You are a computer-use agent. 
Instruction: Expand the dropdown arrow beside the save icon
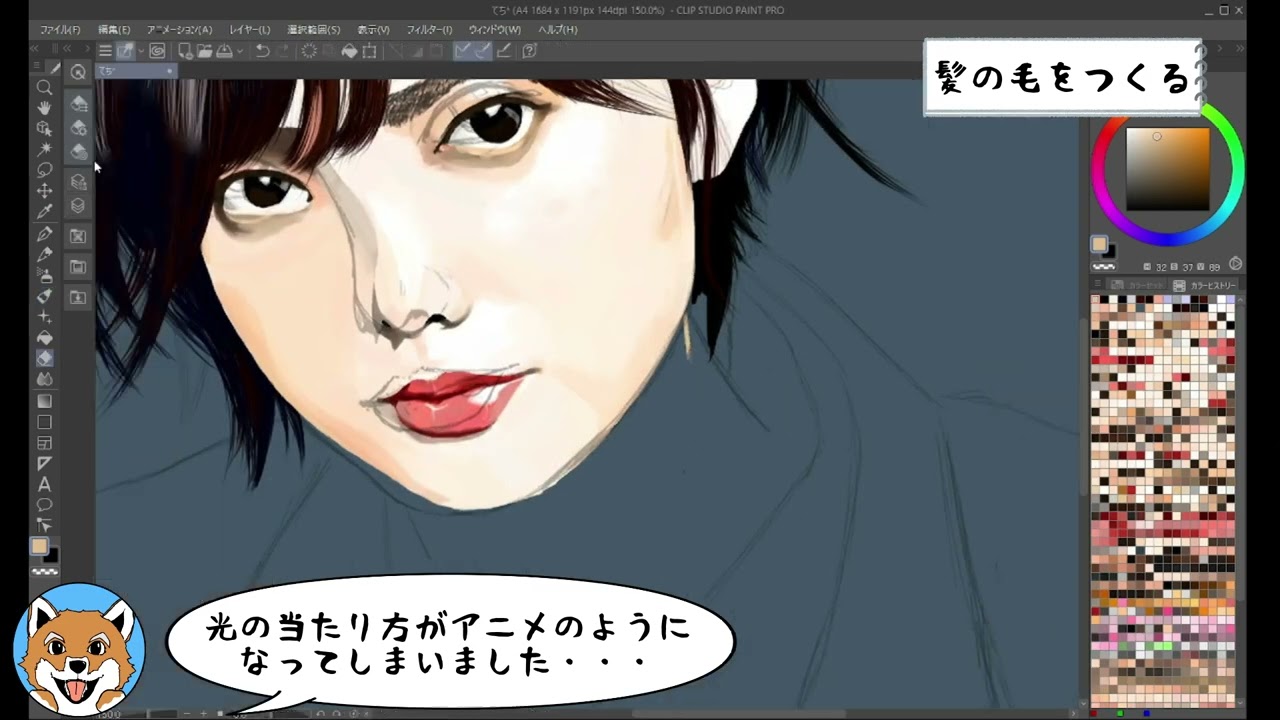tap(240, 51)
